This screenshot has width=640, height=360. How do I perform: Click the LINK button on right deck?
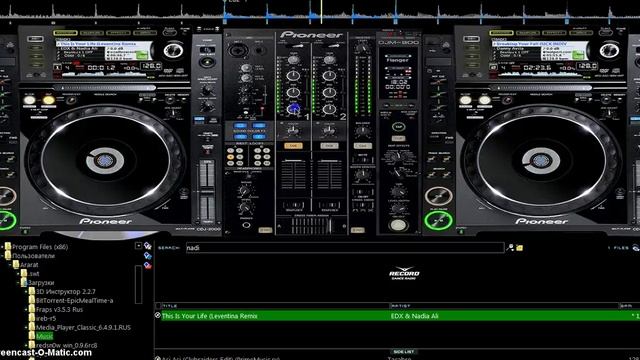click(471, 39)
